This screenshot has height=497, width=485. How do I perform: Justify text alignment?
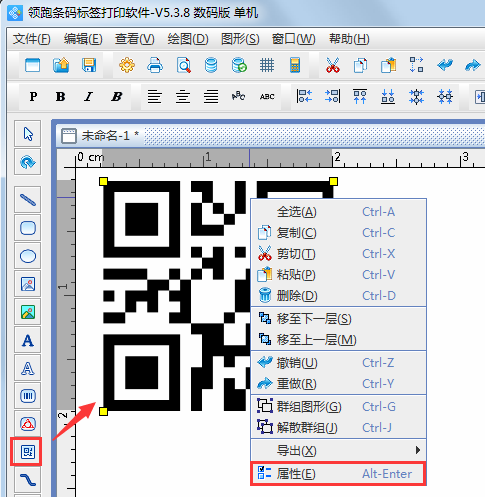click(211, 97)
